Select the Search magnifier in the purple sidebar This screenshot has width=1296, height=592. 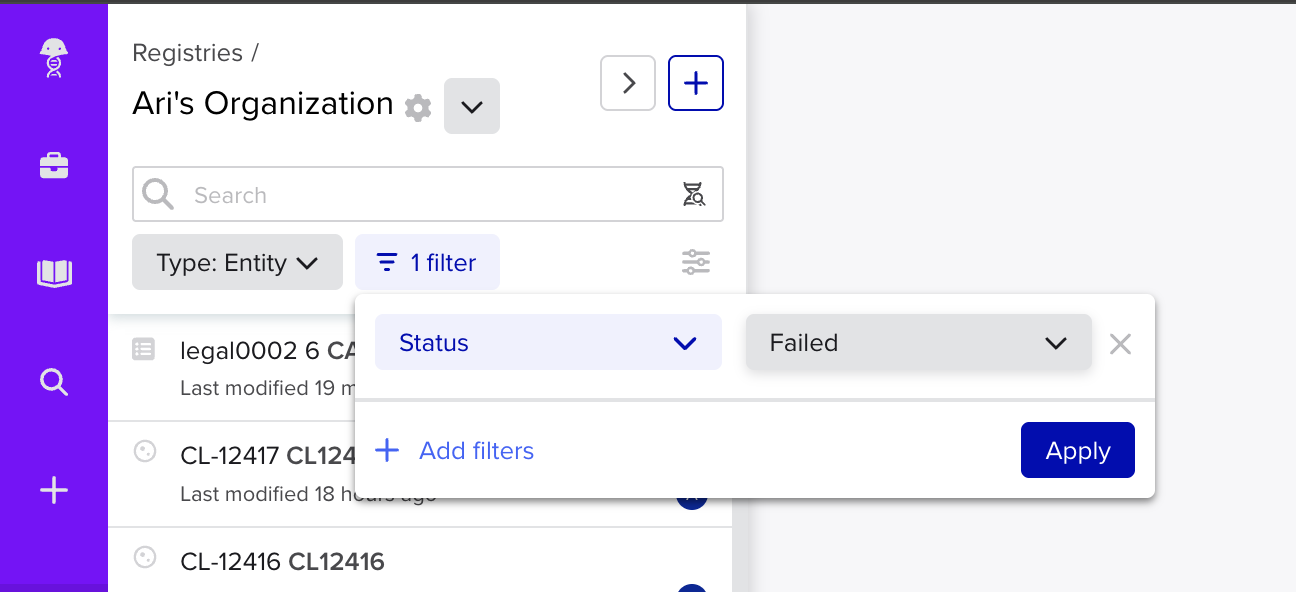(x=53, y=382)
